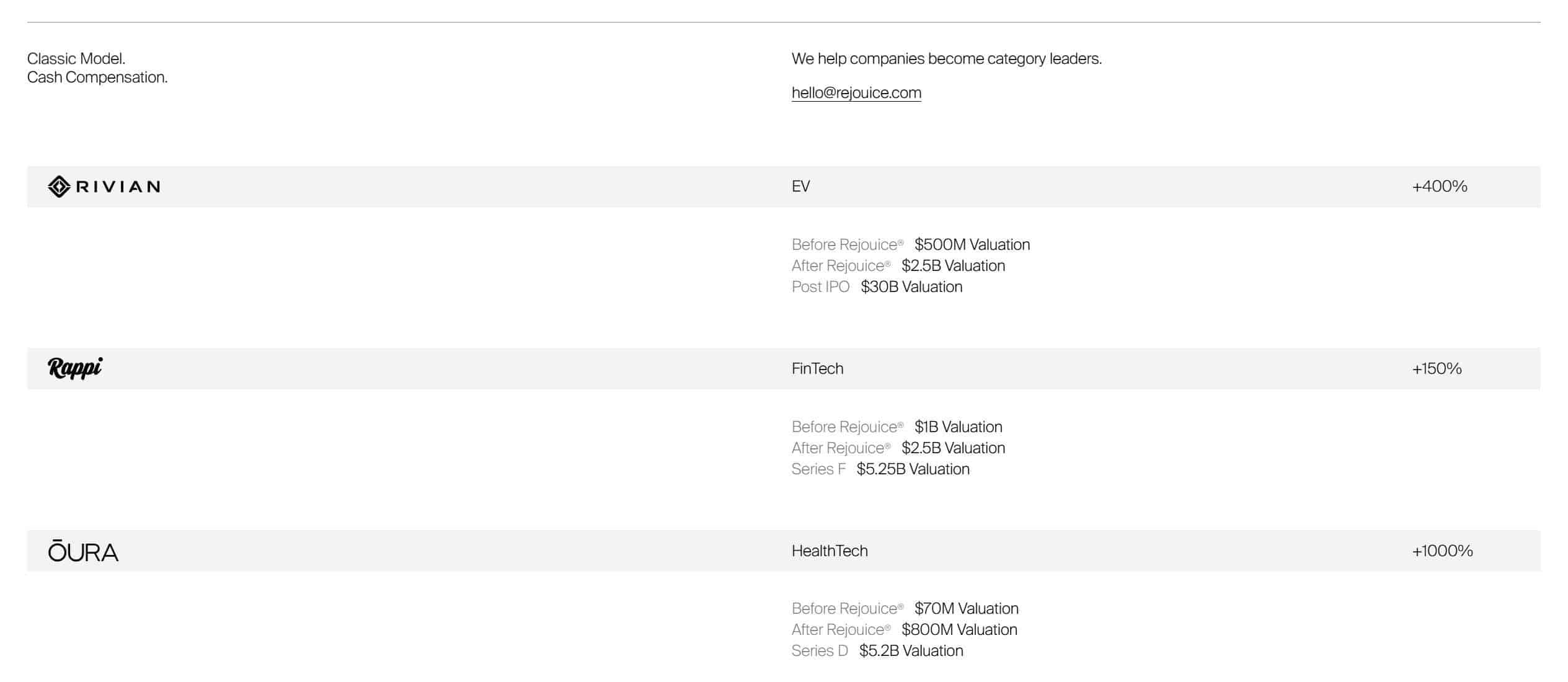Select the FinTech category label
Screen dimensions: 1568x682
point(817,369)
